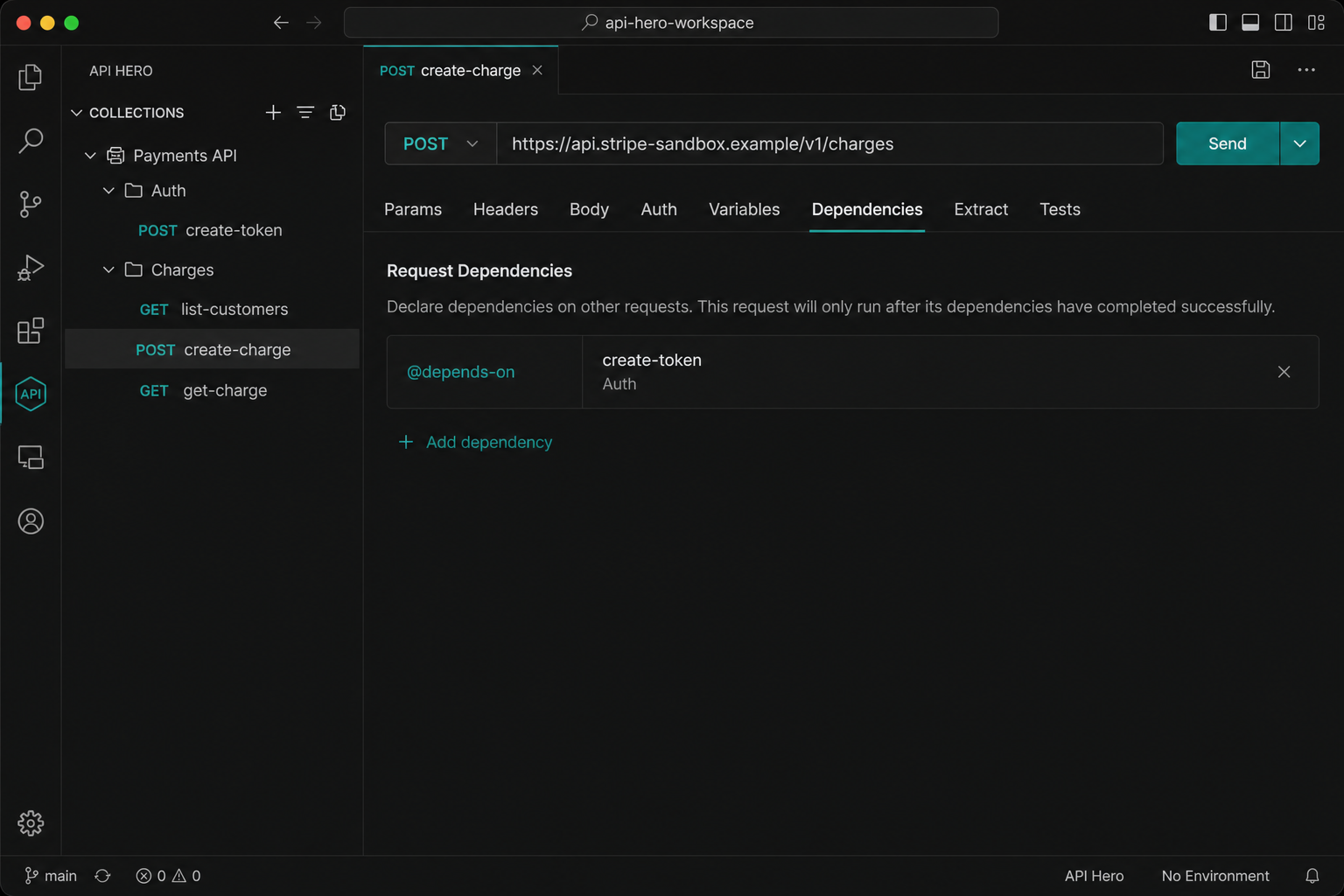Open the Send options dropdown arrow
This screenshot has width=1344, height=896.
(x=1299, y=143)
